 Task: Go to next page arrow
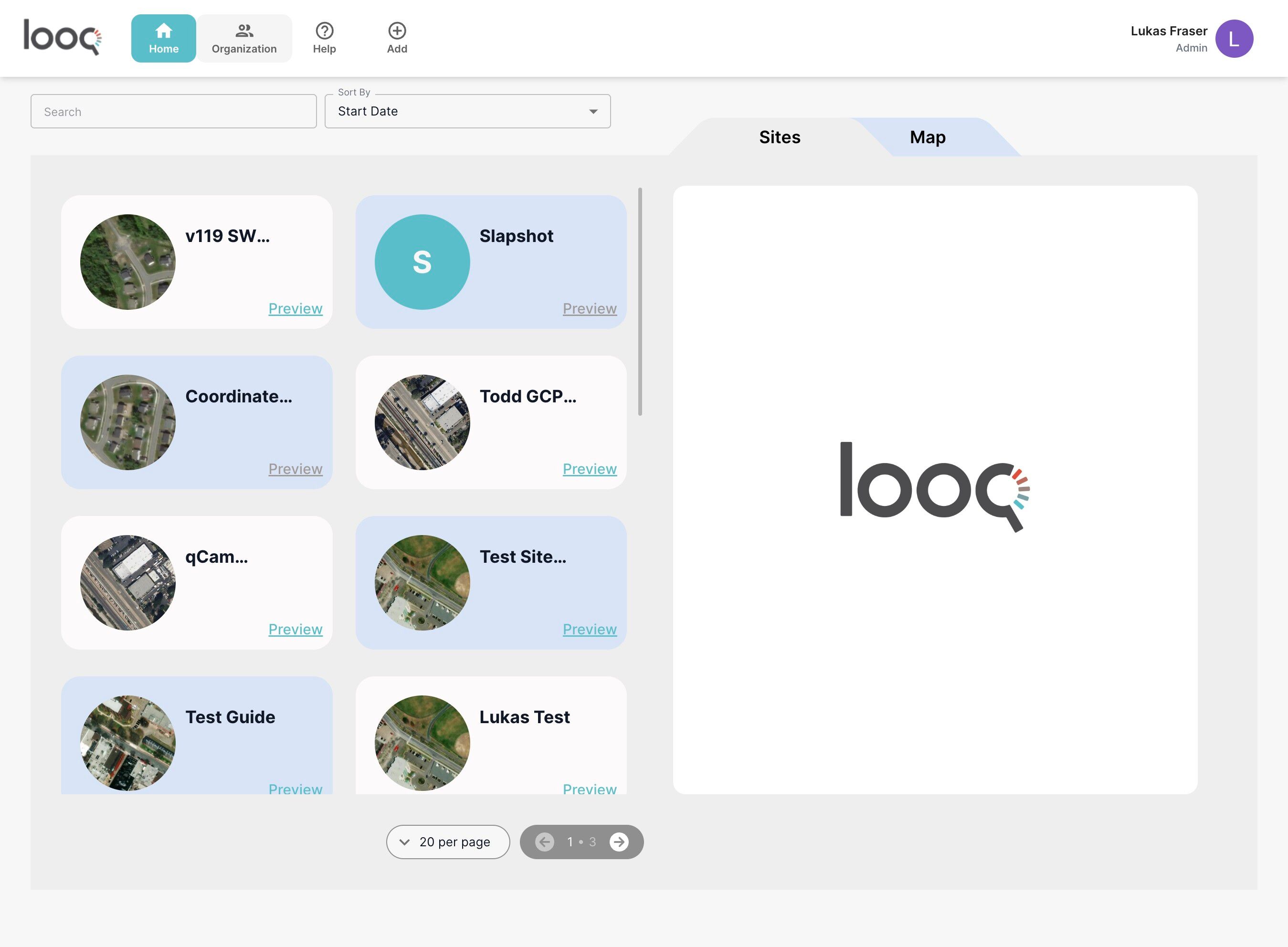point(619,842)
